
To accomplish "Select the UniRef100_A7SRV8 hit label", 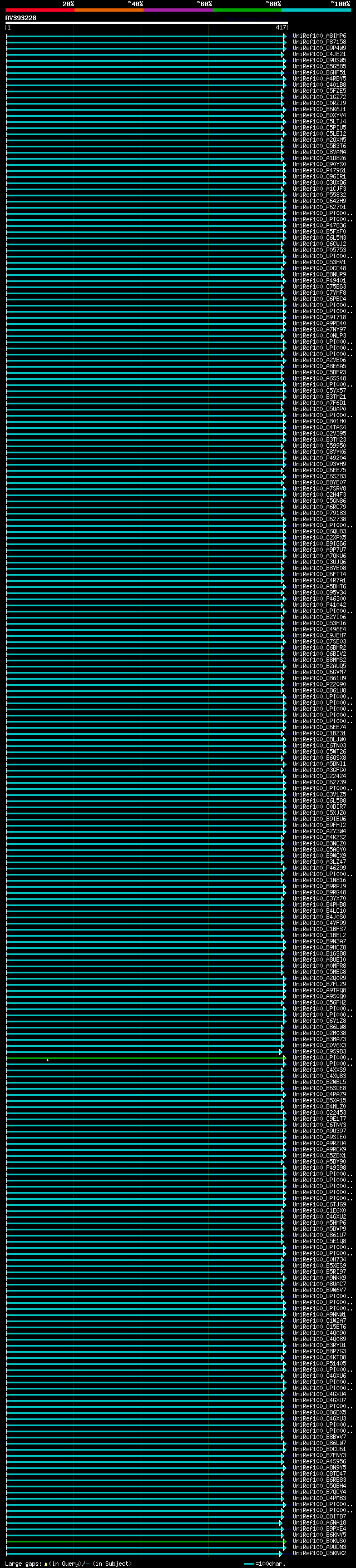I will pos(319,489).
